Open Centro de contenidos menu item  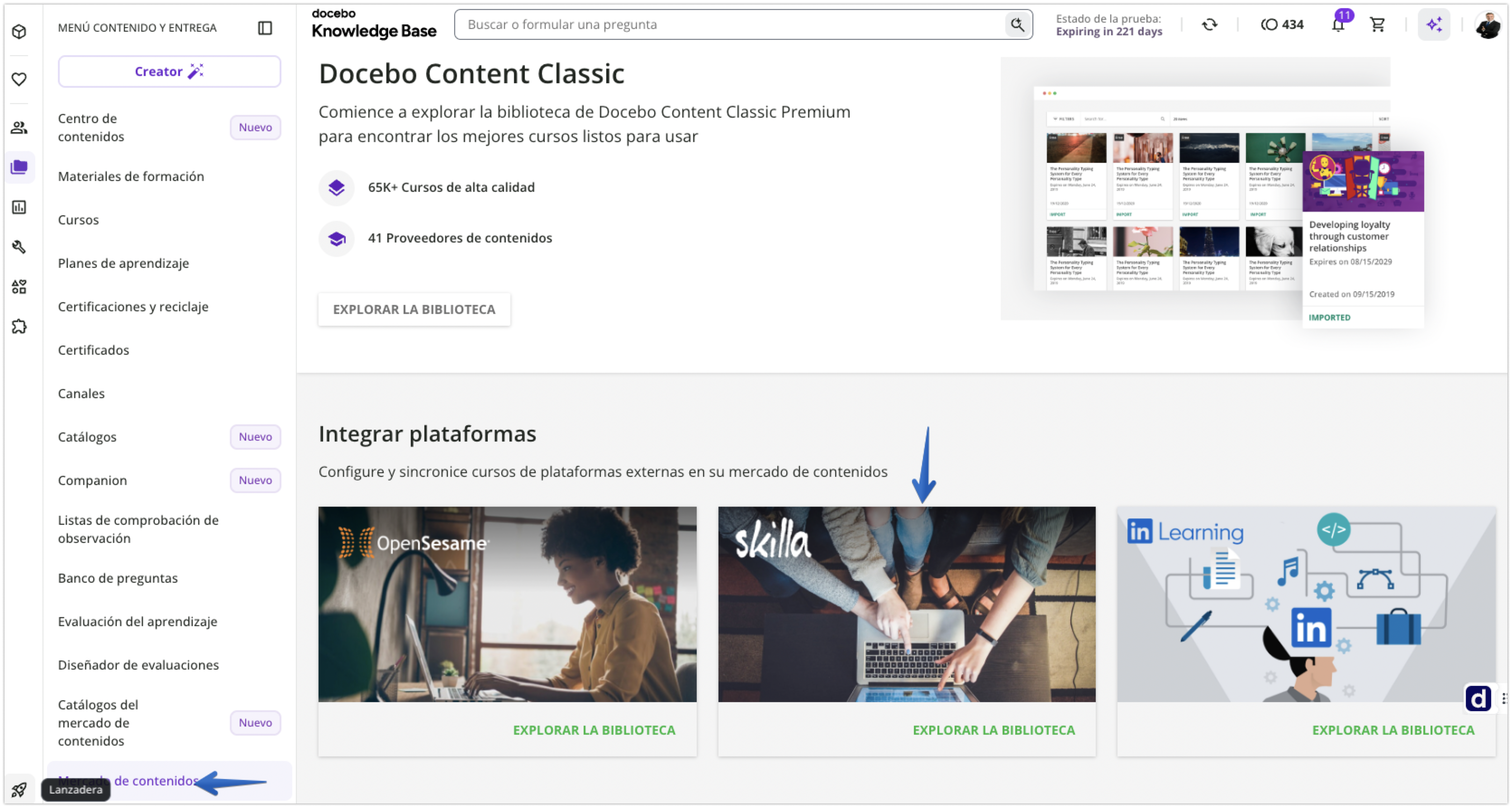coord(91,127)
